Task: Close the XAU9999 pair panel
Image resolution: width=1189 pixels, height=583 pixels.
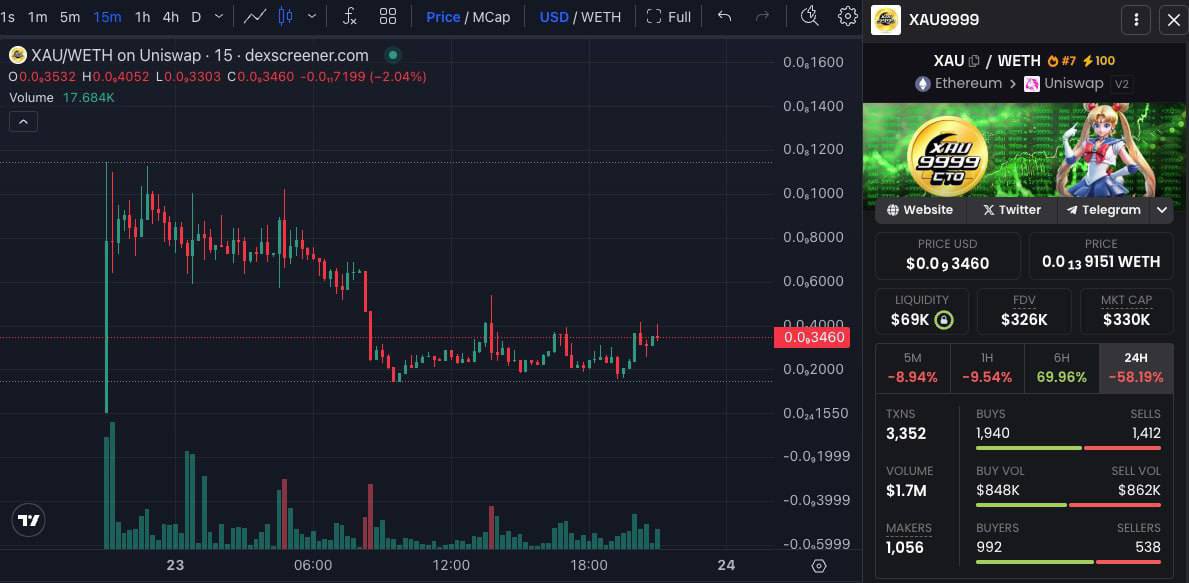Action: pyautogui.click(x=1173, y=20)
